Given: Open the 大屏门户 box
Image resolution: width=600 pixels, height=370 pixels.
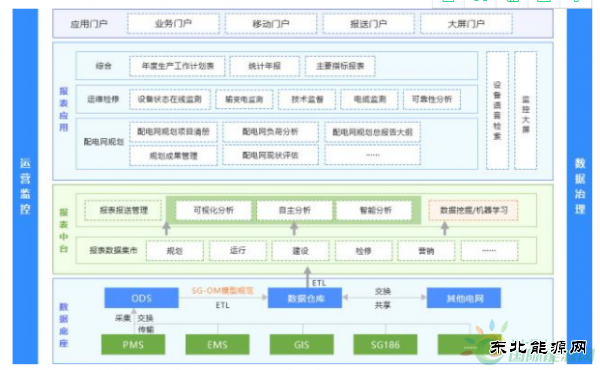Looking at the screenshot, I should coord(466,24).
